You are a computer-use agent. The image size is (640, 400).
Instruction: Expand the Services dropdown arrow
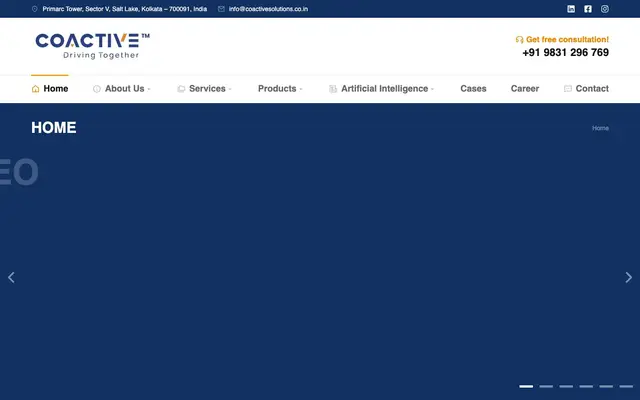tap(230, 89)
